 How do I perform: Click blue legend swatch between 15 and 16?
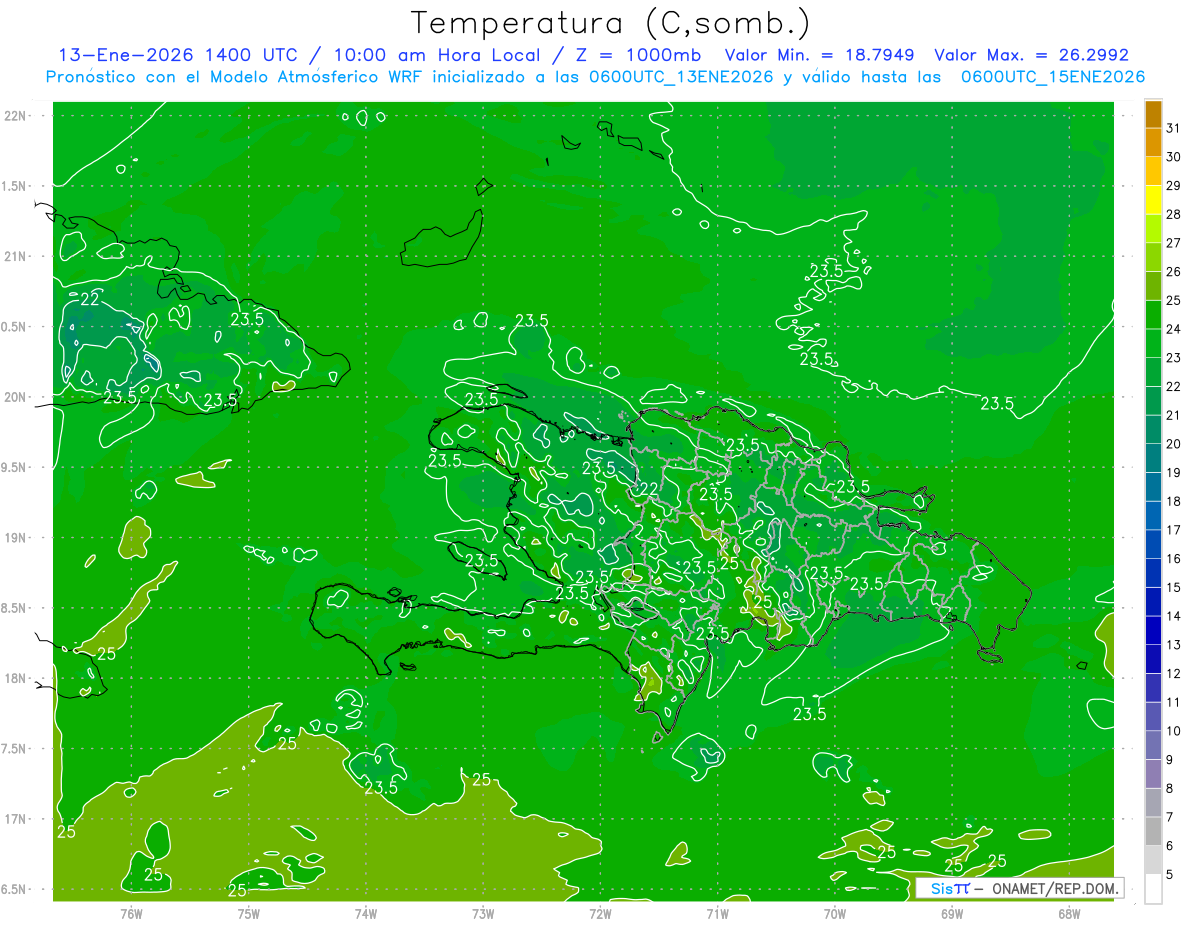[1153, 573]
